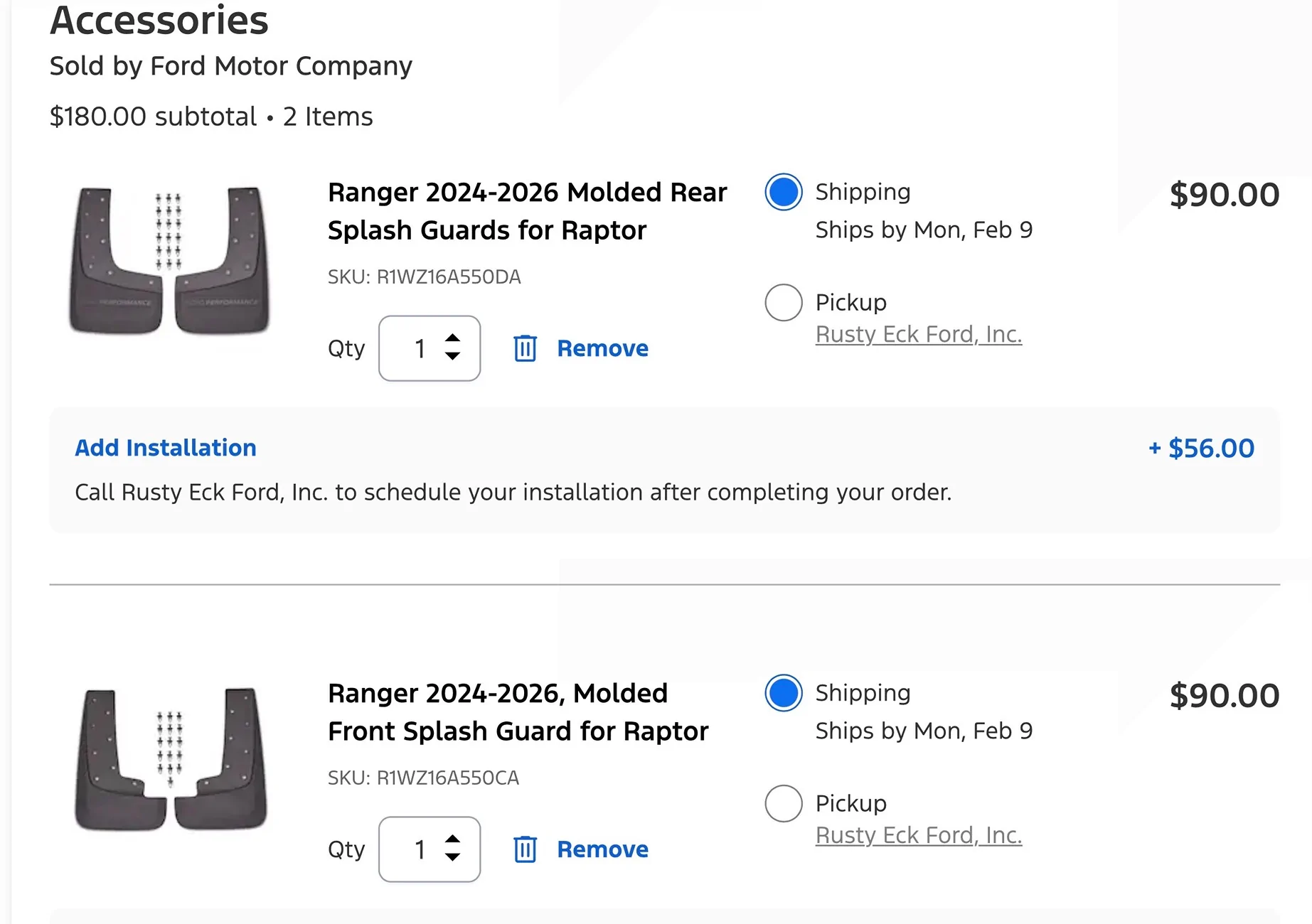Open Front Splash Guard product image
Viewport: 1312px width, 924px height.
(171, 759)
